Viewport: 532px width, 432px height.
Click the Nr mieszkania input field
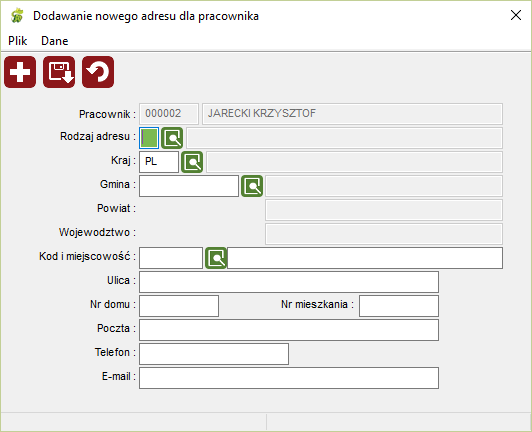[399, 306]
